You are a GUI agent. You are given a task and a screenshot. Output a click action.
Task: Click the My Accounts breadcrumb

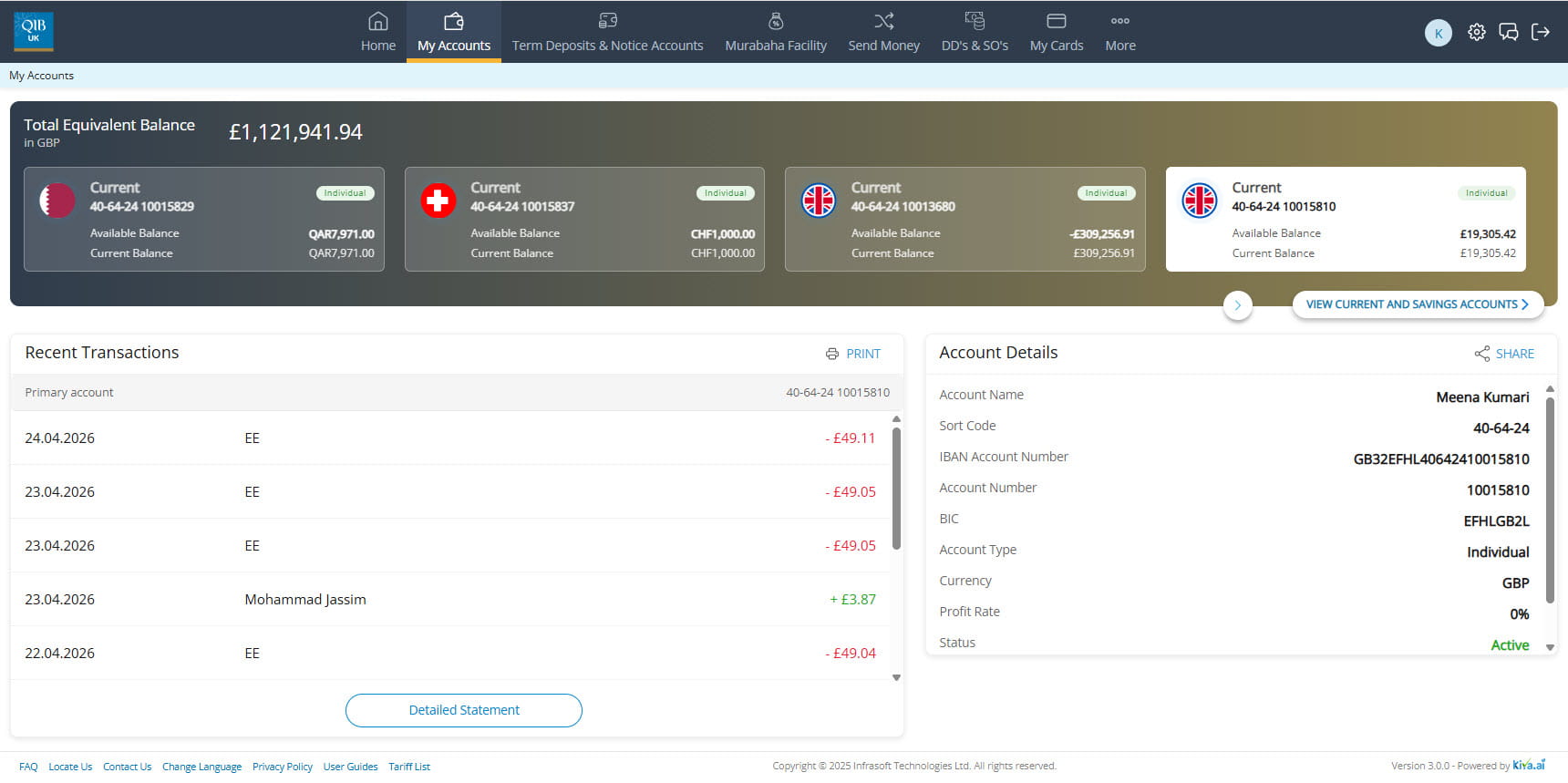pos(41,76)
